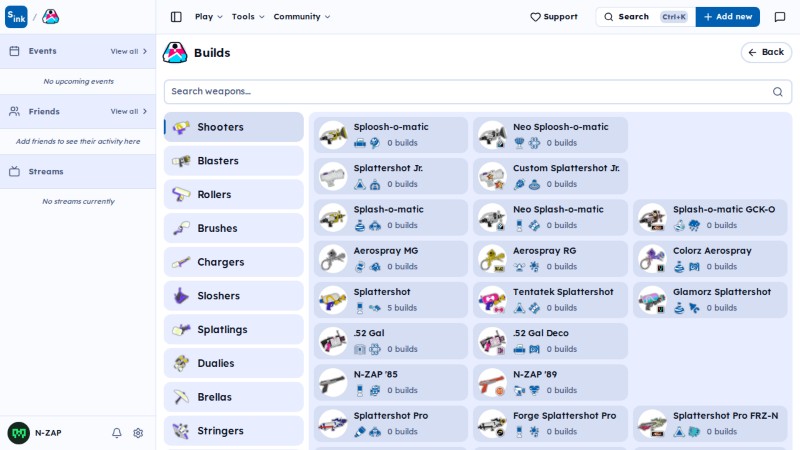The width and height of the screenshot is (800, 450).
Task: Open Splattershot Pro FRZ-N builds
Action: (710, 424)
